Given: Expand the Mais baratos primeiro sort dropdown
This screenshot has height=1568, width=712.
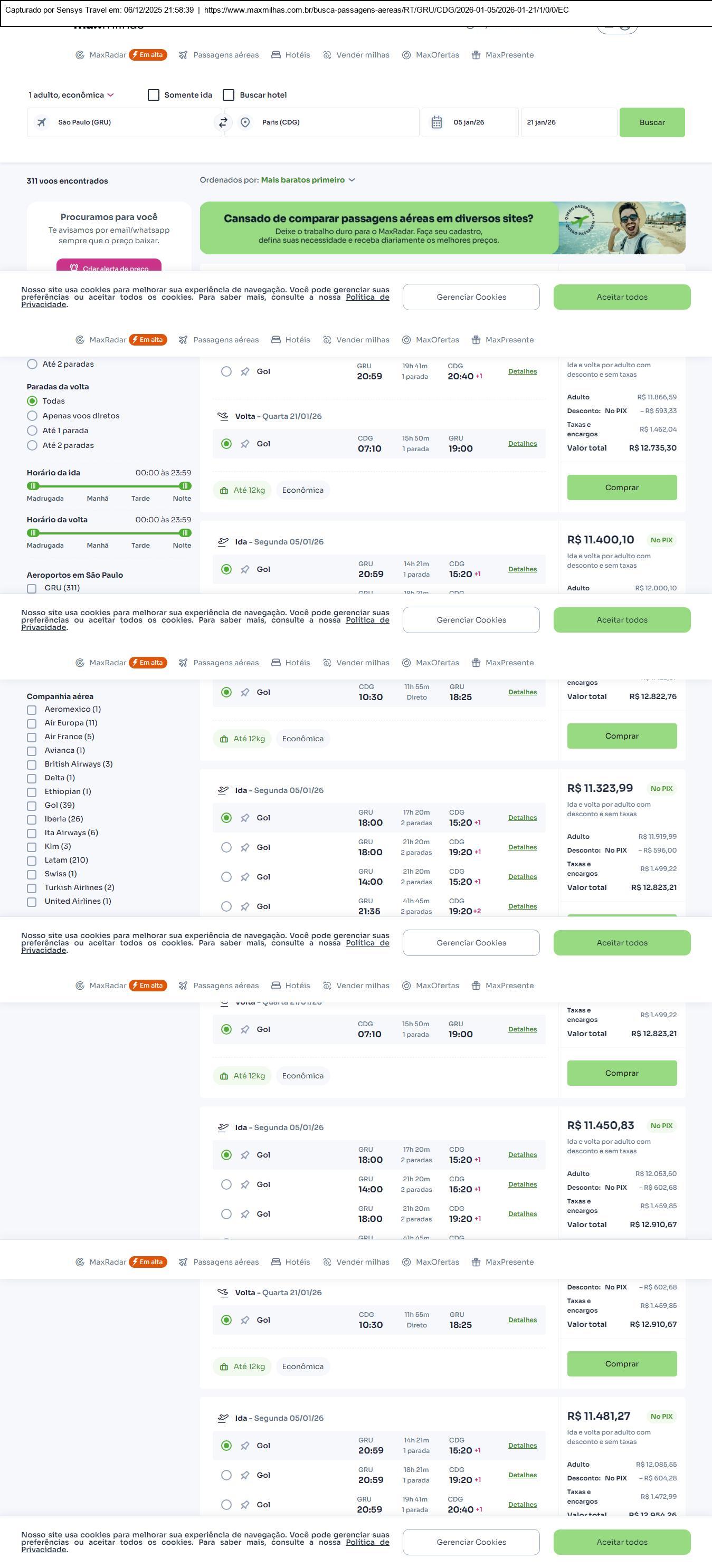Looking at the screenshot, I should pyautogui.click(x=308, y=180).
